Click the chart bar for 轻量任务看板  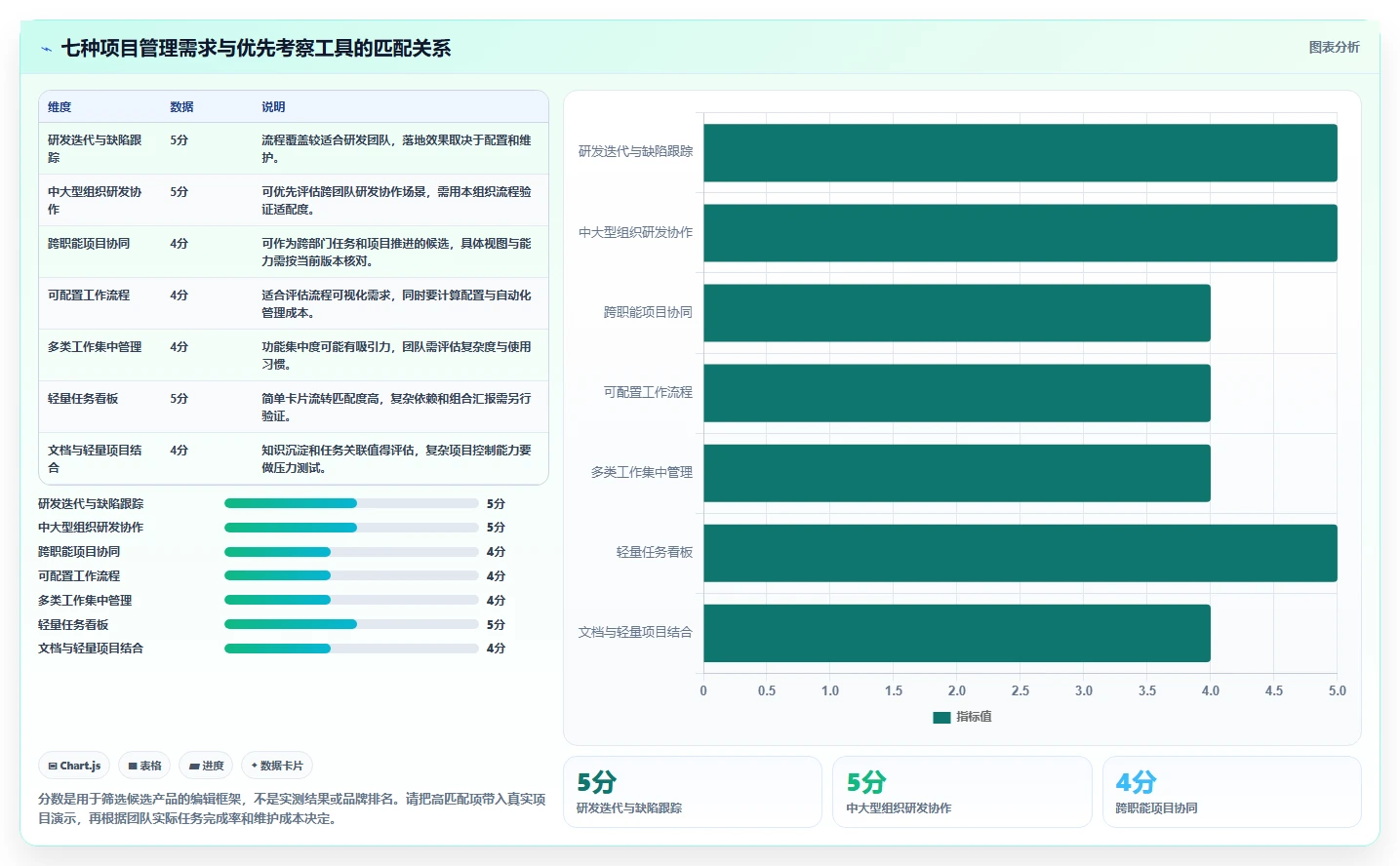[1020, 553]
